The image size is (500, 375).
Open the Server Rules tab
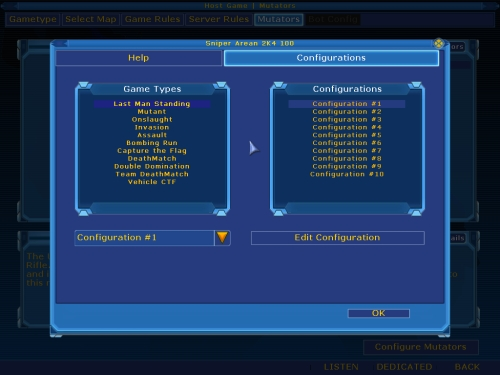[x=219, y=19]
